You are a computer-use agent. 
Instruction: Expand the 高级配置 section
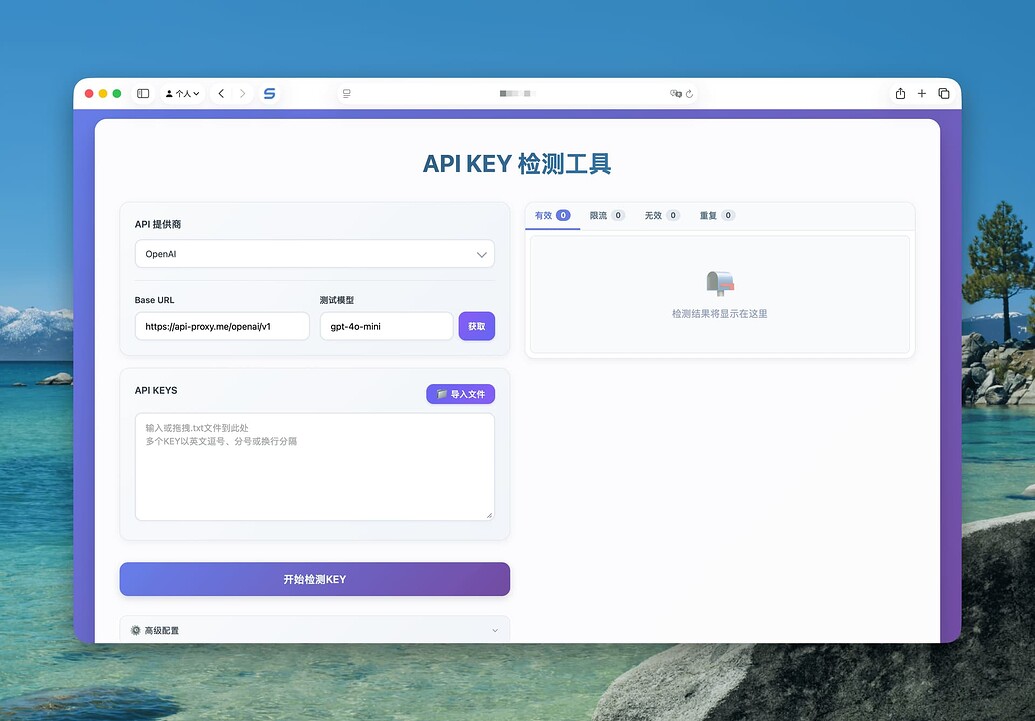coord(315,630)
